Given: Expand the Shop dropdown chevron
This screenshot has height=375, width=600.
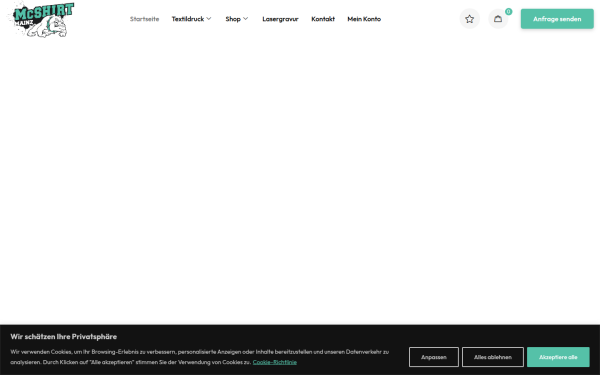Looking at the screenshot, I should (x=246, y=18).
